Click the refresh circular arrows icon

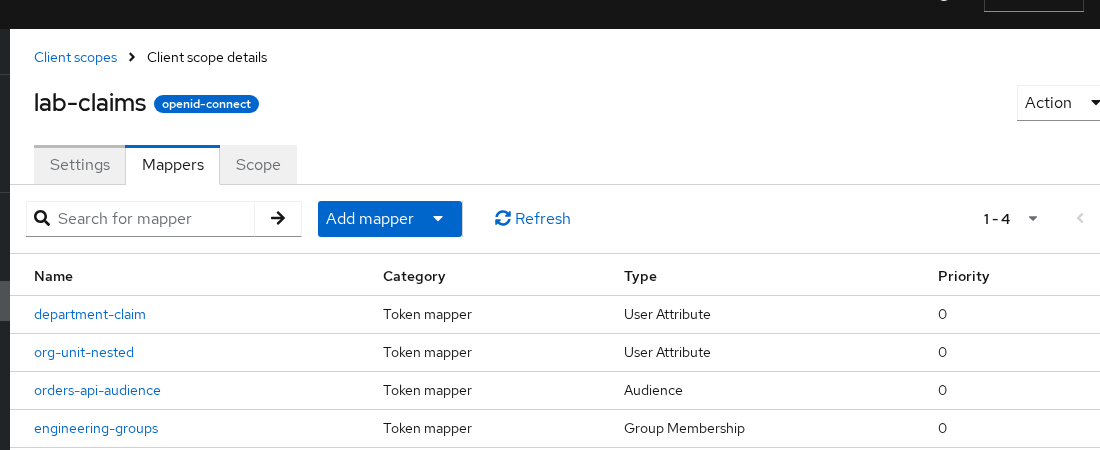click(502, 218)
